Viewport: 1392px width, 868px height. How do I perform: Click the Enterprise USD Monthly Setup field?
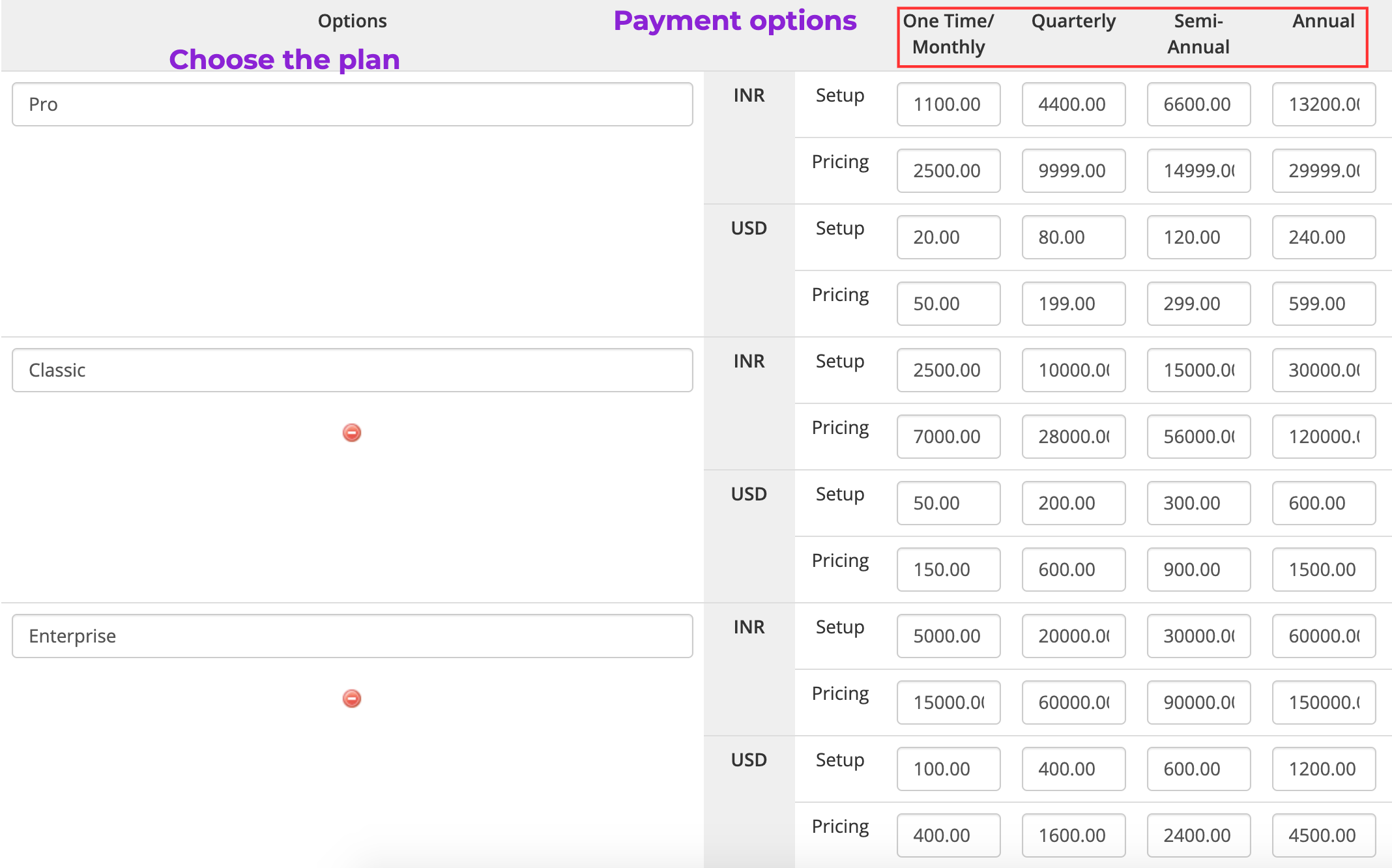[x=948, y=768]
